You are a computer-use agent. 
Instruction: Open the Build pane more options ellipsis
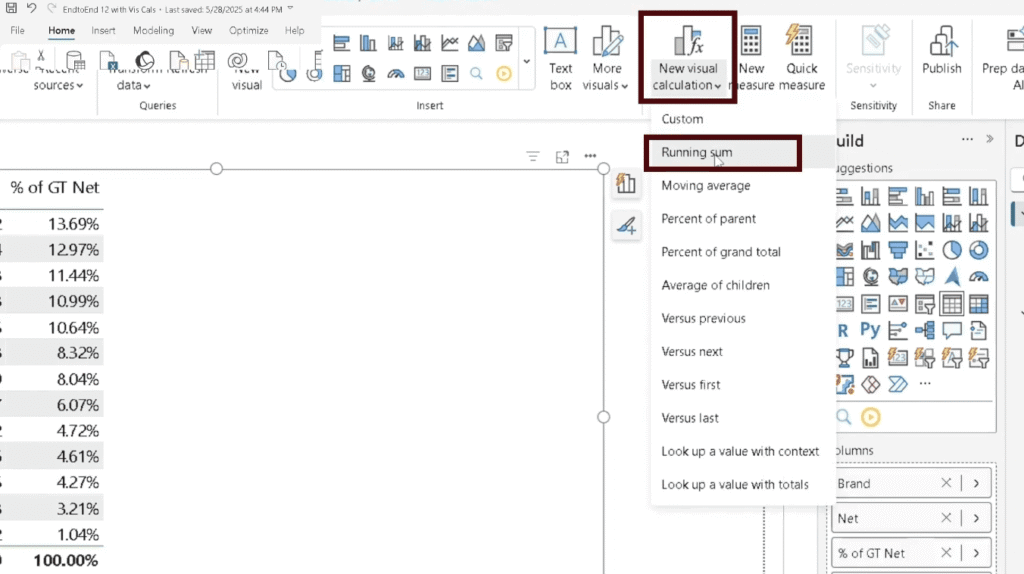coord(967,140)
